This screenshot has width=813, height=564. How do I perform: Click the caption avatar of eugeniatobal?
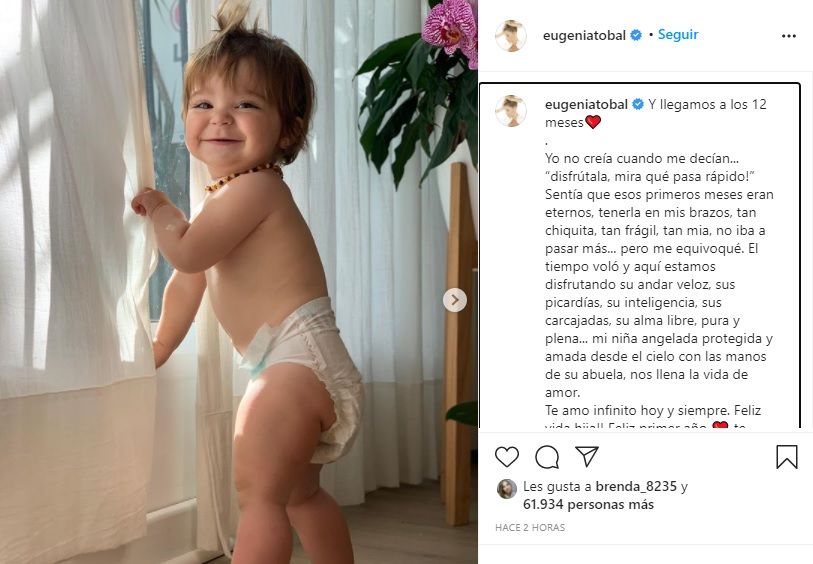coord(511,111)
